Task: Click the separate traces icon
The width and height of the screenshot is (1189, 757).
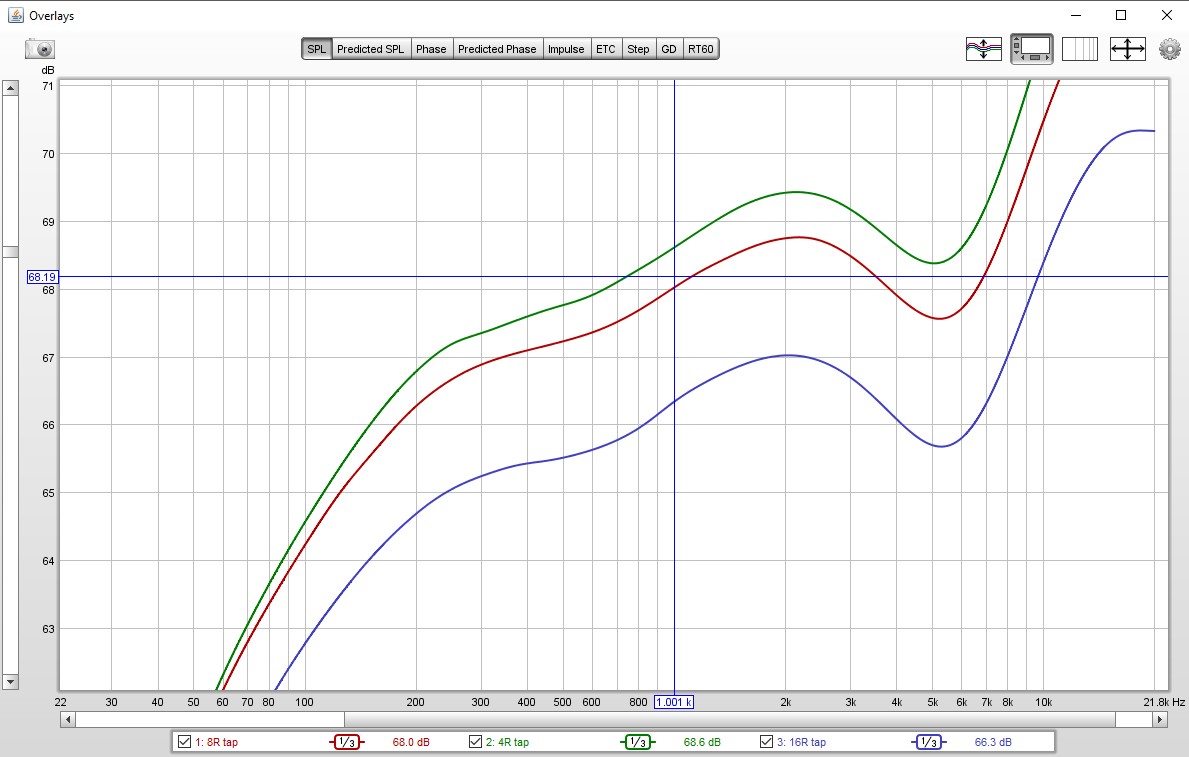Action: coord(983,49)
